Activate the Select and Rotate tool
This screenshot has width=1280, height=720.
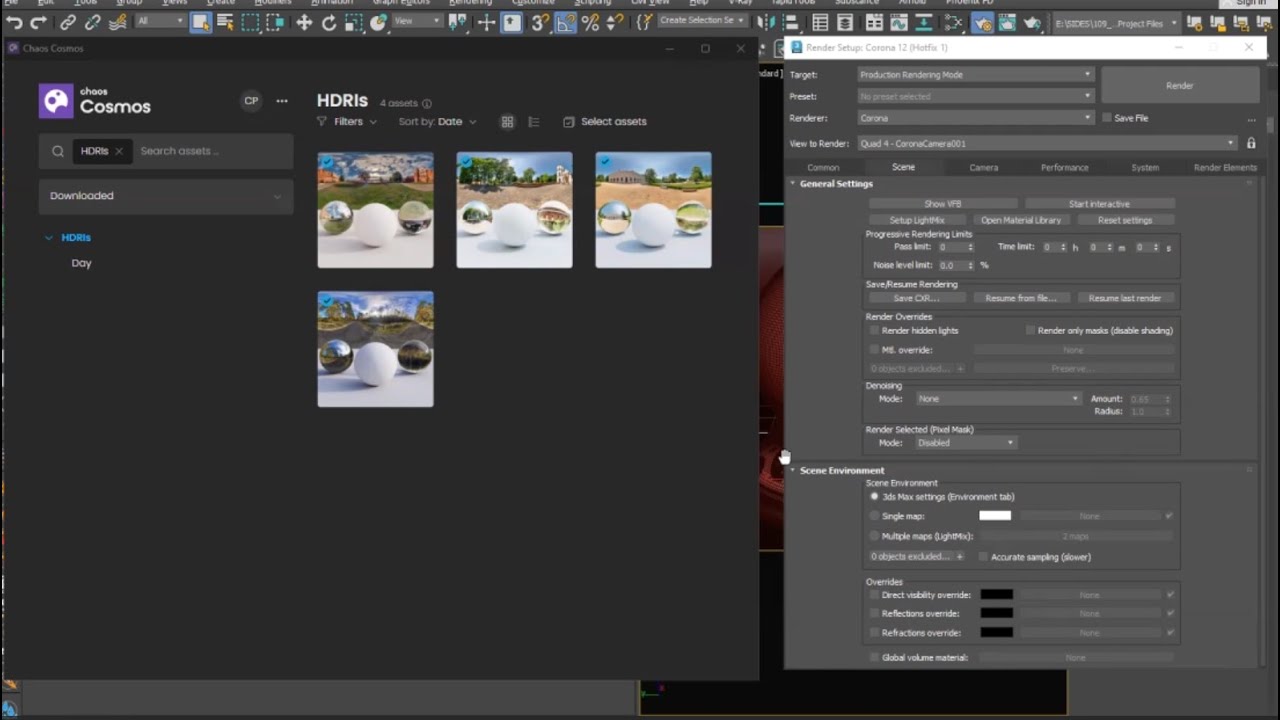pyautogui.click(x=329, y=22)
